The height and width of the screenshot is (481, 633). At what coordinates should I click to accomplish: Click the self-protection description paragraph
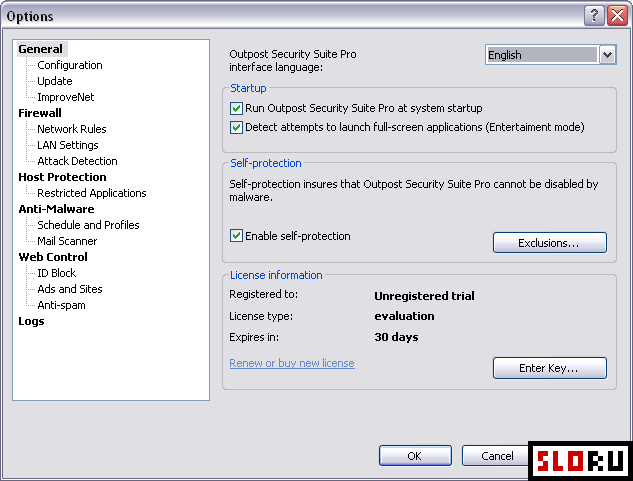point(414,190)
